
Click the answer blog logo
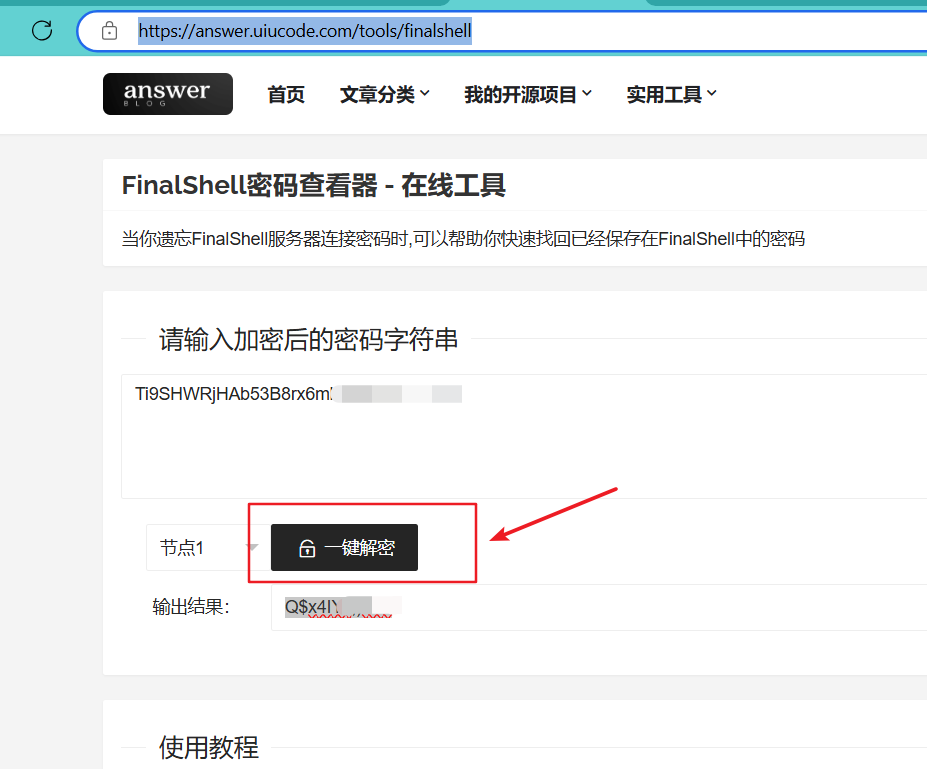pos(167,93)
